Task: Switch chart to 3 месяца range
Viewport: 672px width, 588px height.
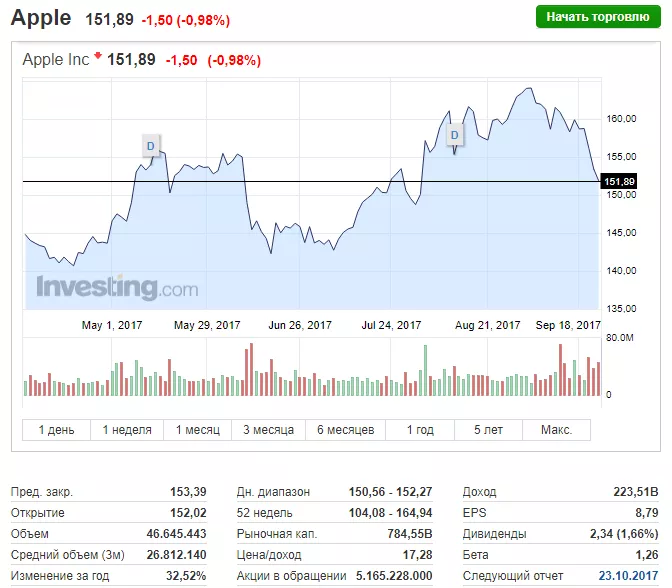Action: (269, 430)
